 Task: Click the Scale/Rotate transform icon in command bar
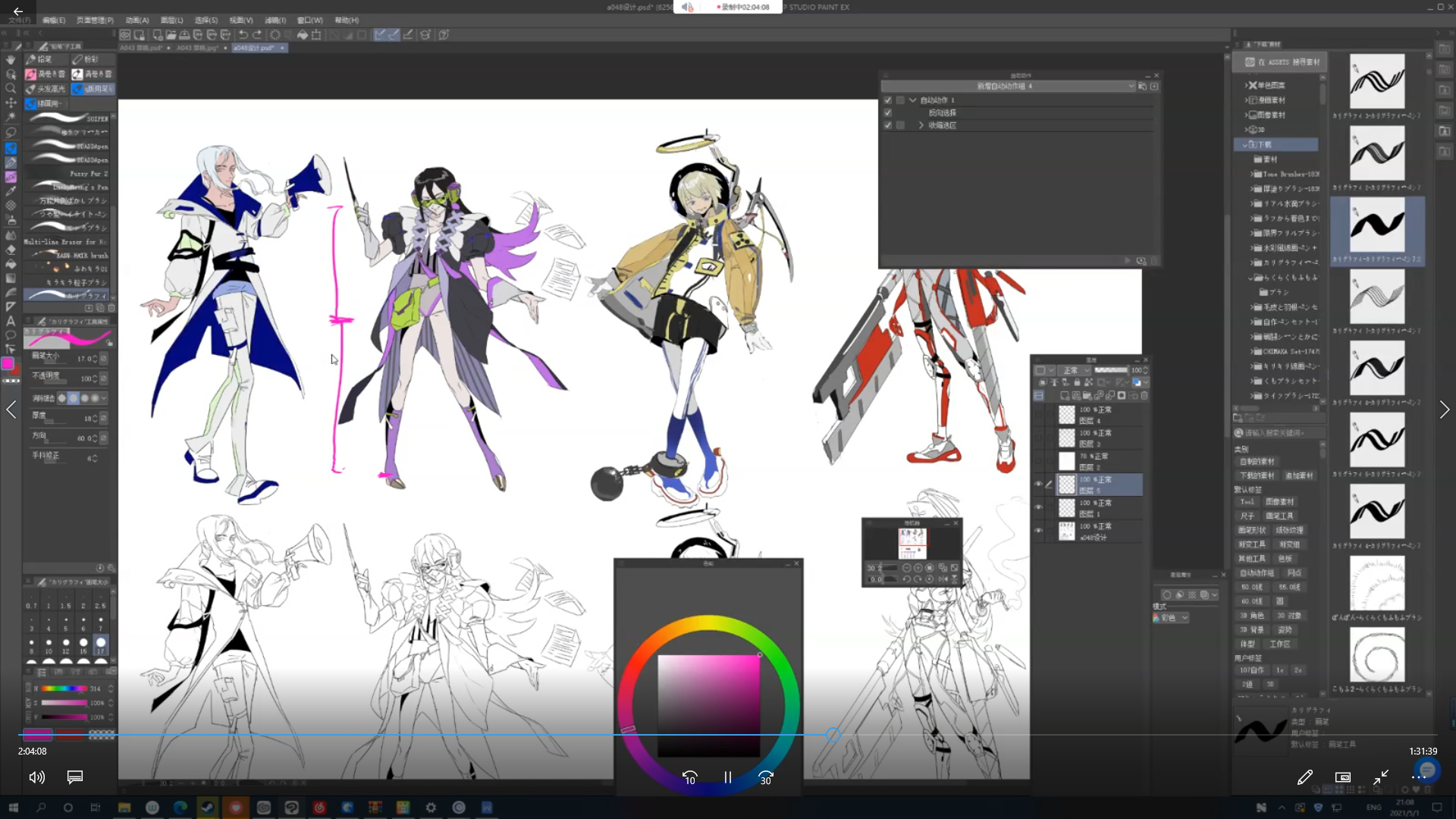(x=316, y=35)
